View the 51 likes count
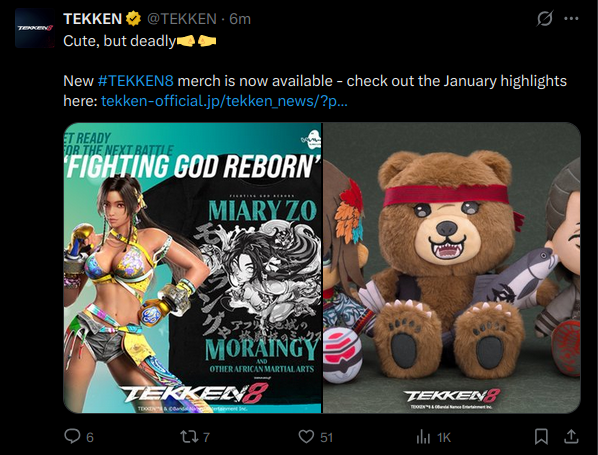The image size is (598, 455). [326, 437]
